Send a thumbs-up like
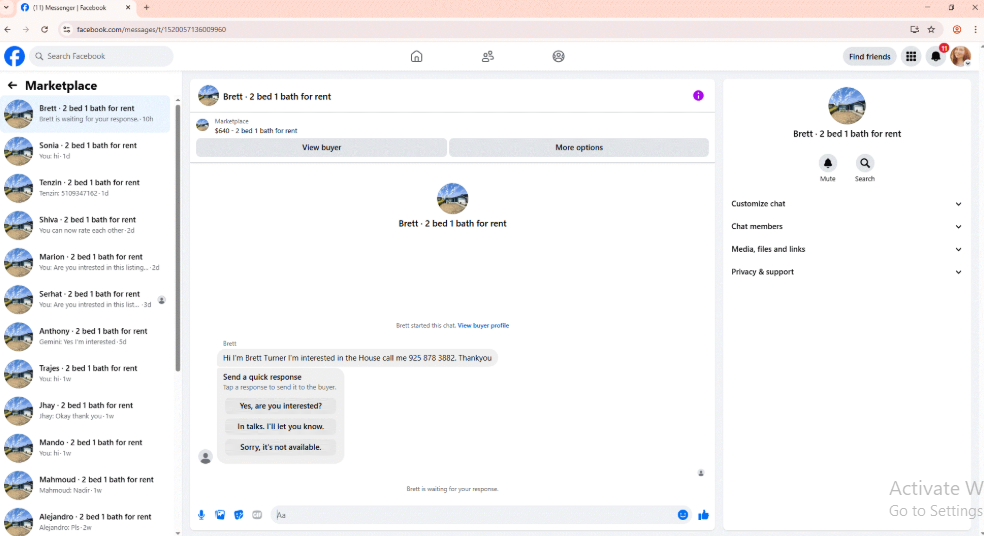 (x=703, y=515)
